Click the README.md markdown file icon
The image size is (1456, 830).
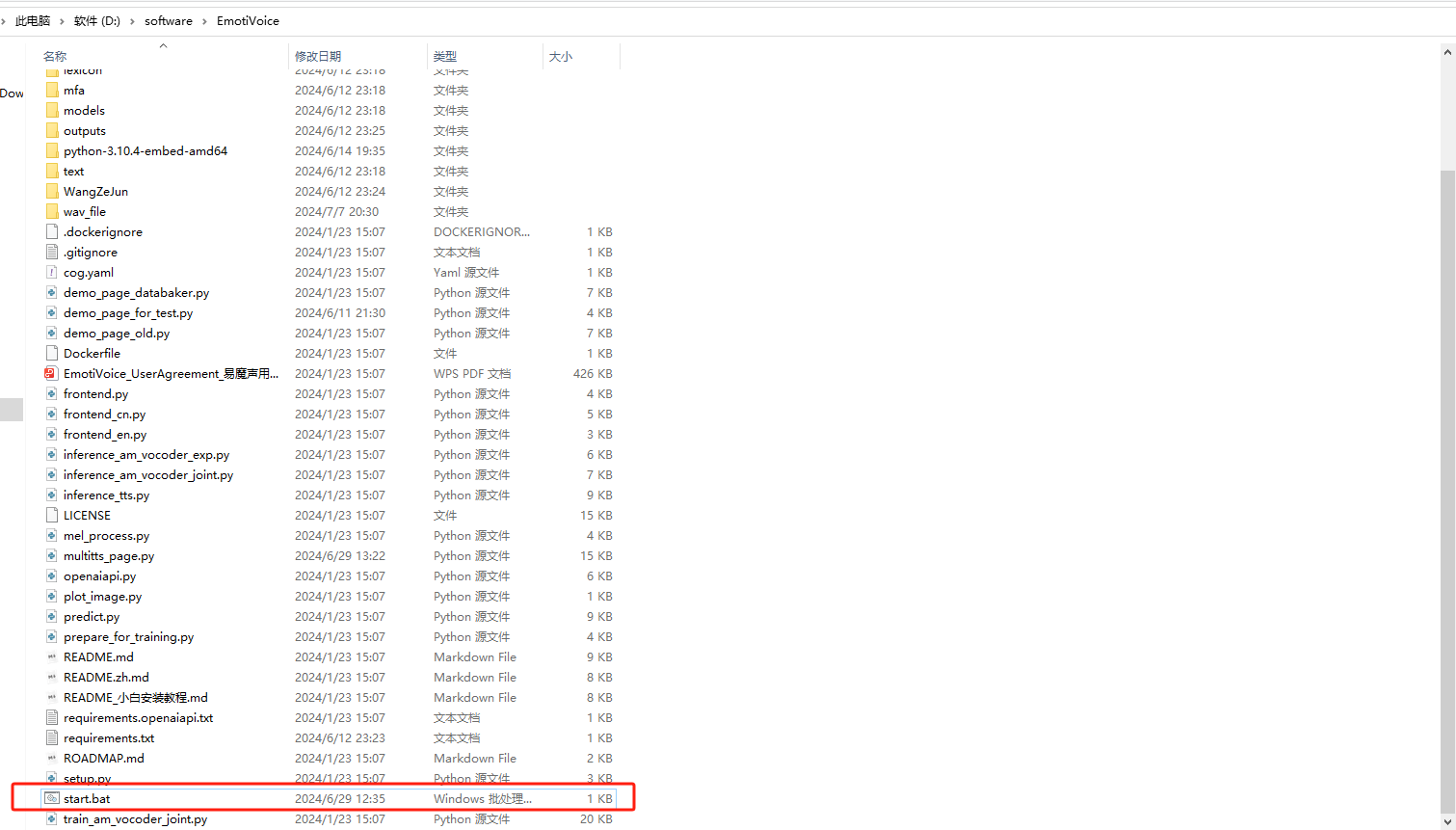tap(52, 657)
